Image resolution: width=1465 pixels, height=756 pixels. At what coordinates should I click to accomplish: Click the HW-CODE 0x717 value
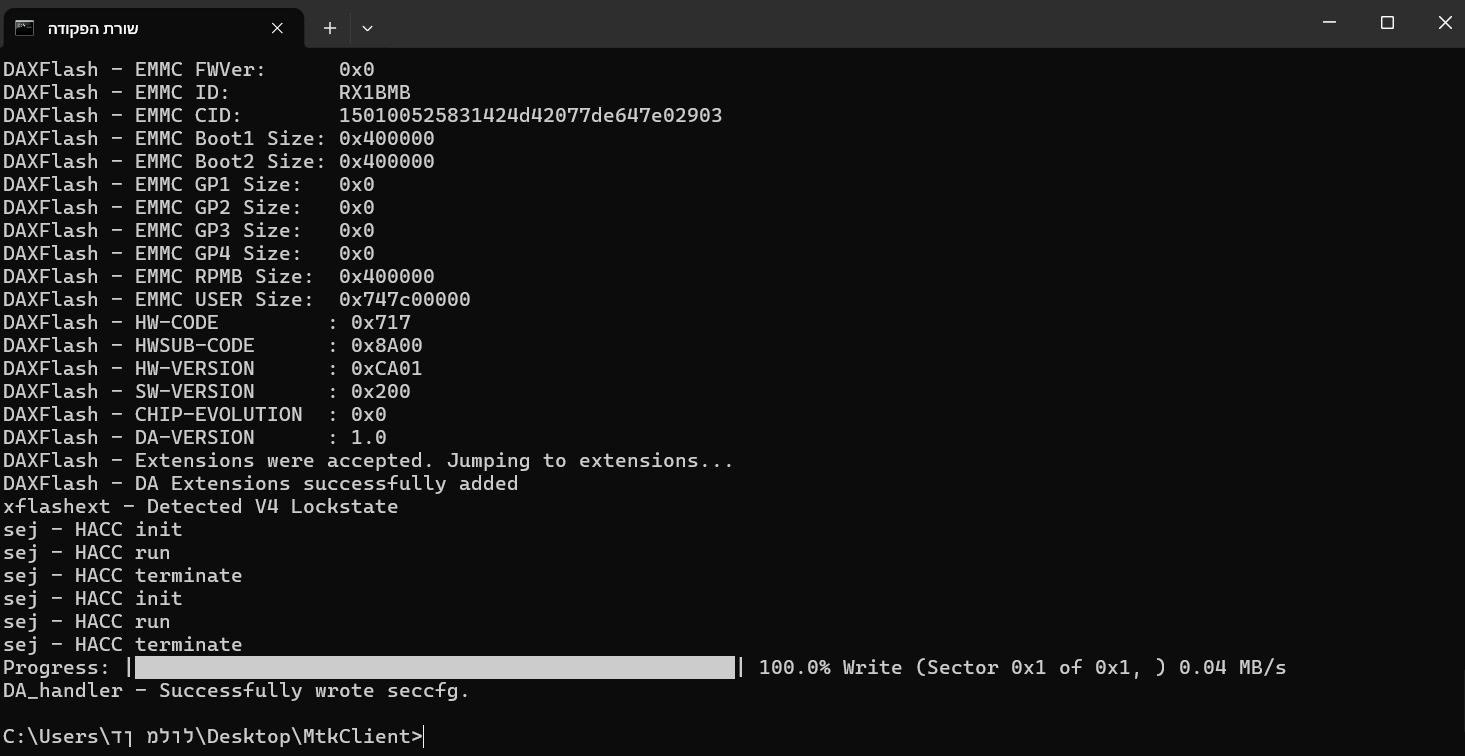point(381,322)
